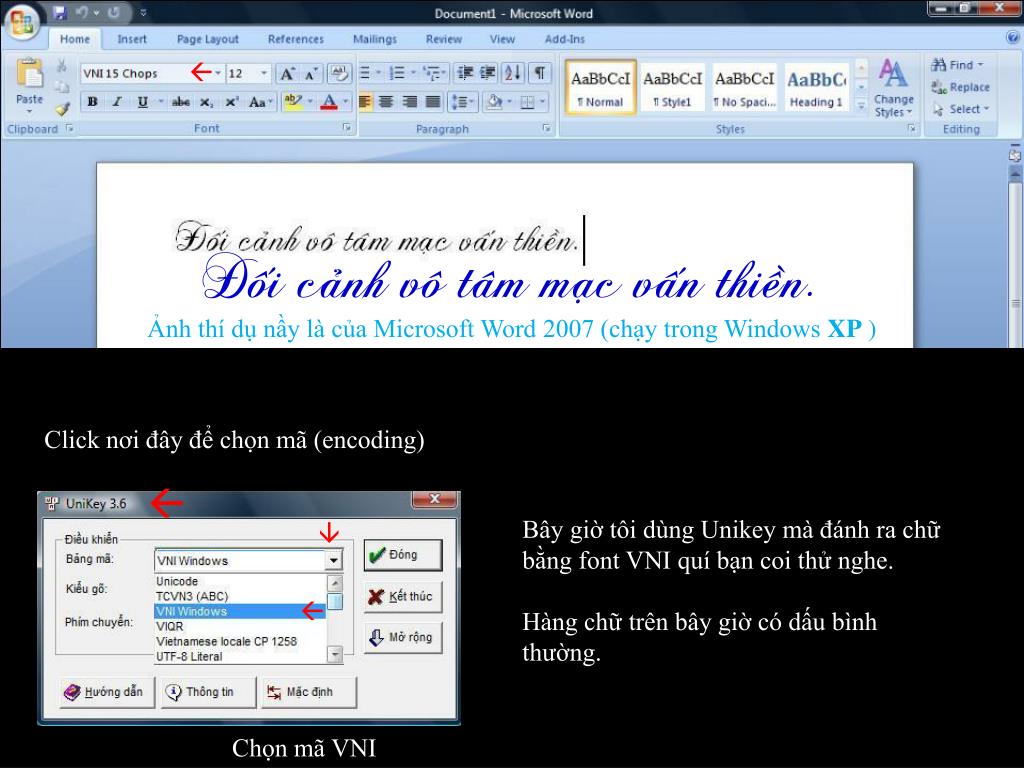
Task: Click the Format Painter brush icon
Action: (62, 109)
